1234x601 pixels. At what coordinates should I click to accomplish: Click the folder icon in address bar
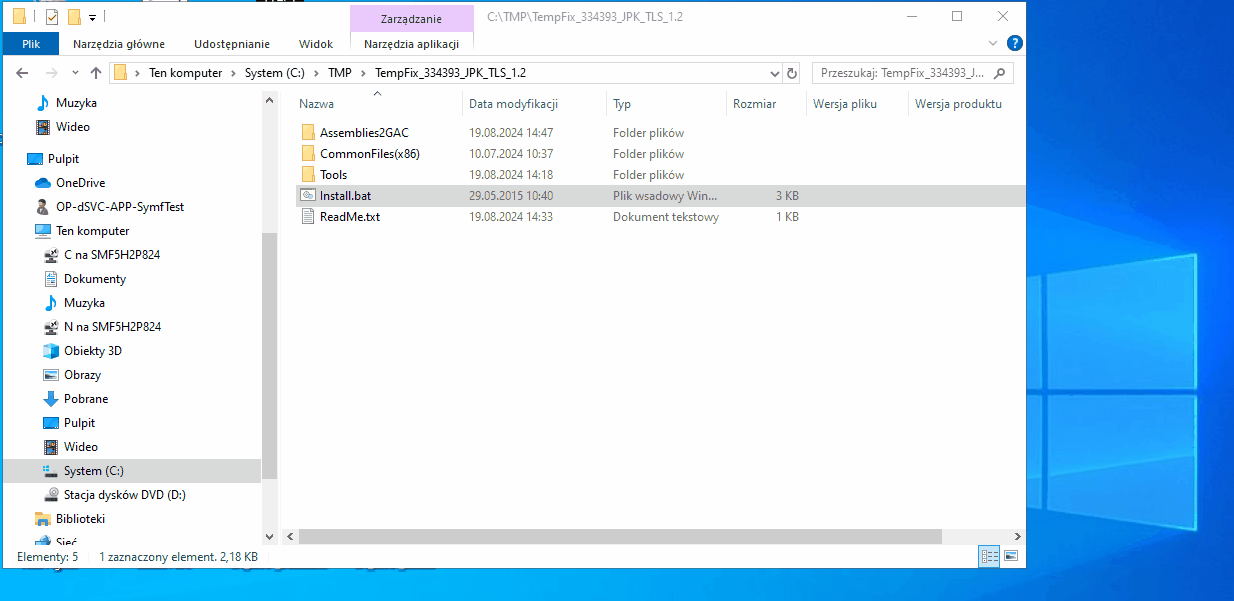point(121,73)
